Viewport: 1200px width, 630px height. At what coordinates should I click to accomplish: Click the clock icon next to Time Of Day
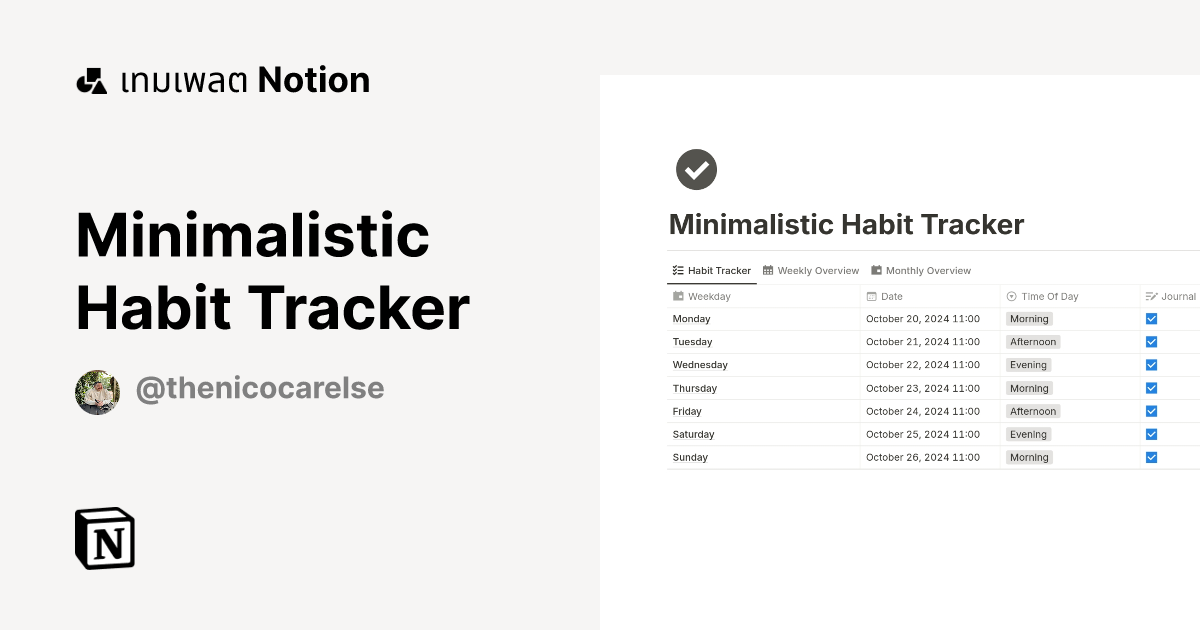click(x=1011, y=296)
